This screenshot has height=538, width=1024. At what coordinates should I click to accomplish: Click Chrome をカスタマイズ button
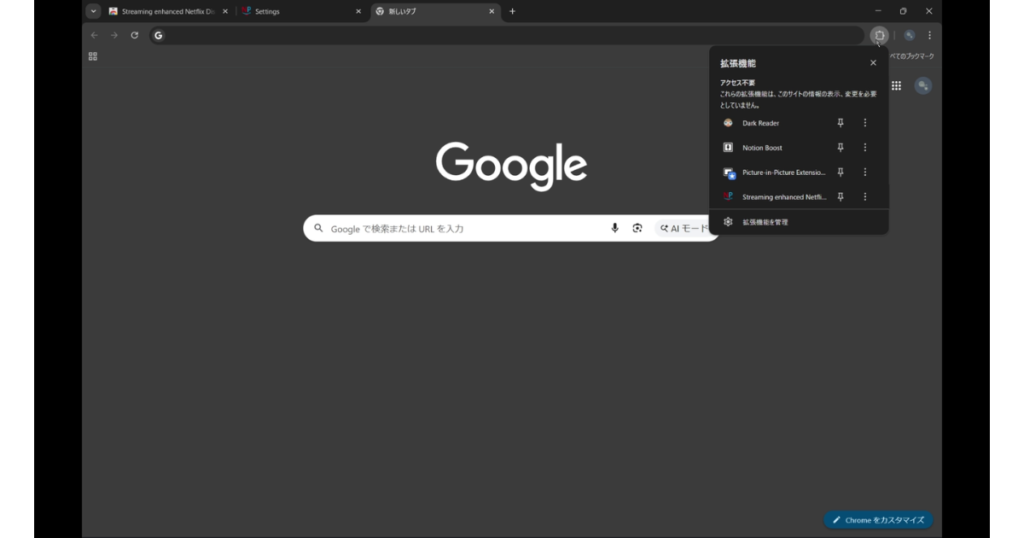point(878,520)
